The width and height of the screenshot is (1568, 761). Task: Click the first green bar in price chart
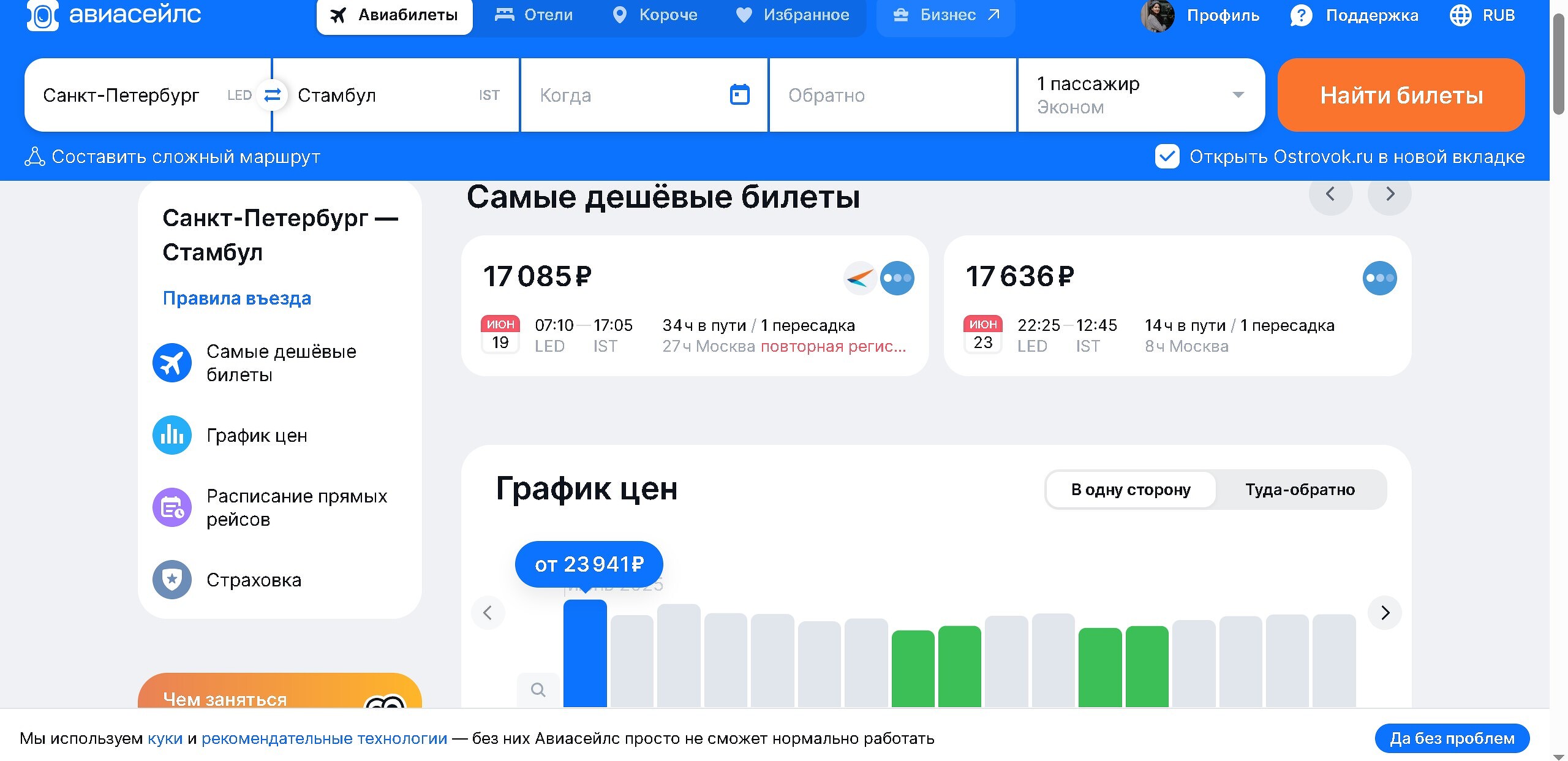pyautogui.click(x=913, y=668)
